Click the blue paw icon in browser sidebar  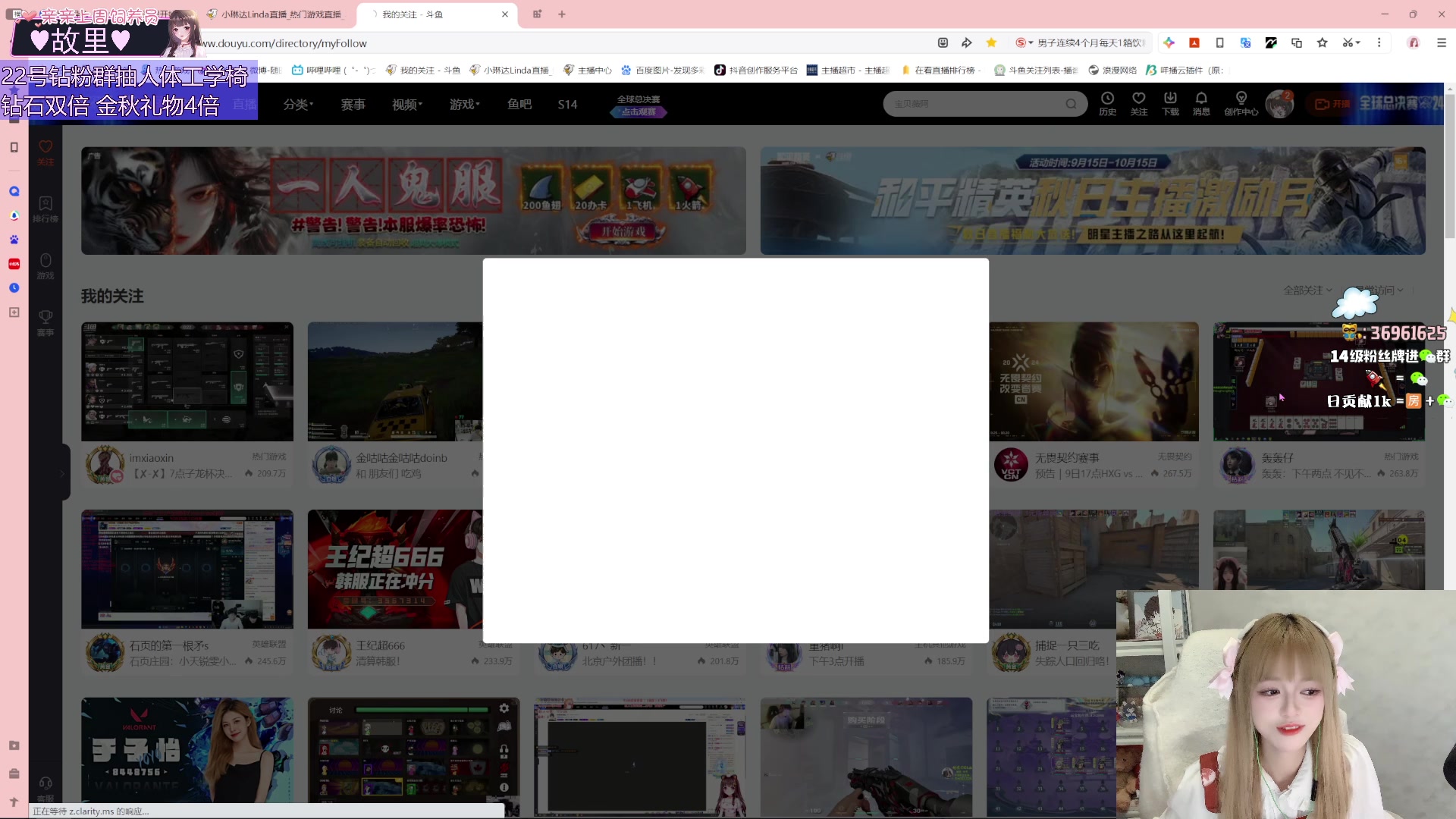click(x=14, y=240)
